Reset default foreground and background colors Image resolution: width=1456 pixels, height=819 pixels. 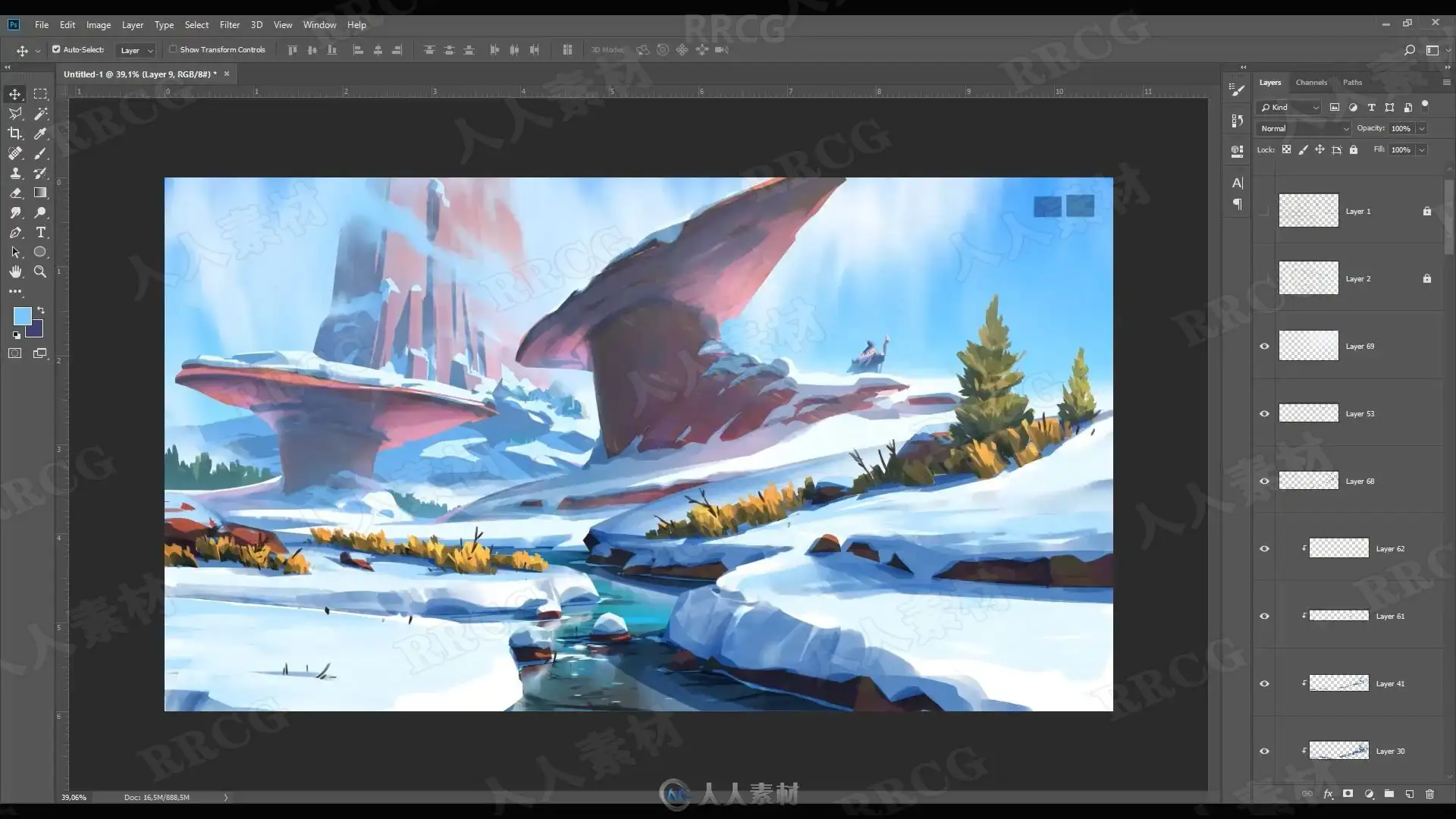coord(16,334)
